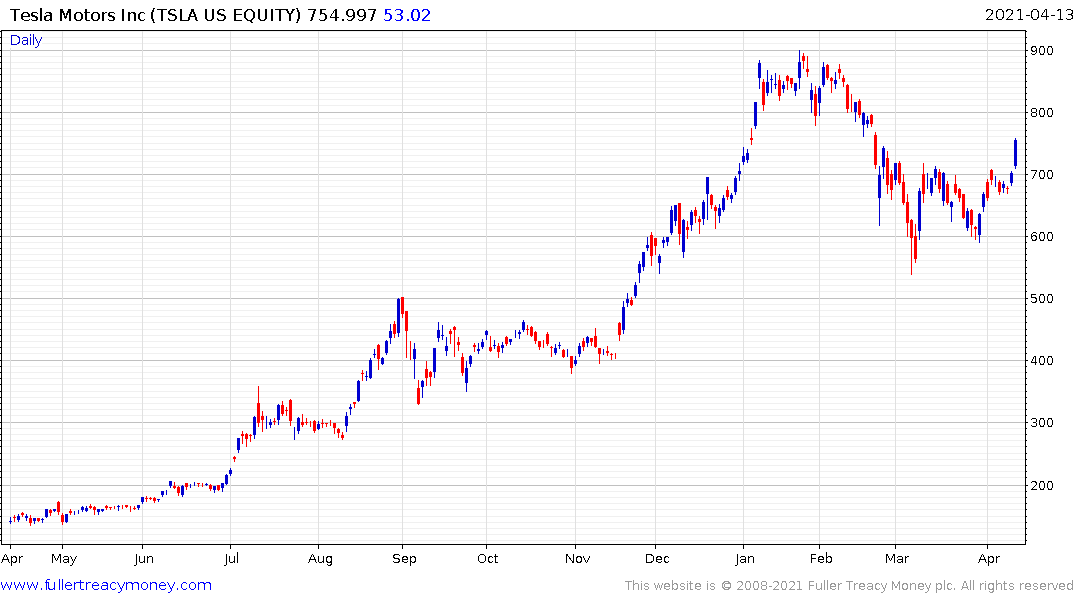
Task: Click the blue Daily interval label
Action: [26, 40]
